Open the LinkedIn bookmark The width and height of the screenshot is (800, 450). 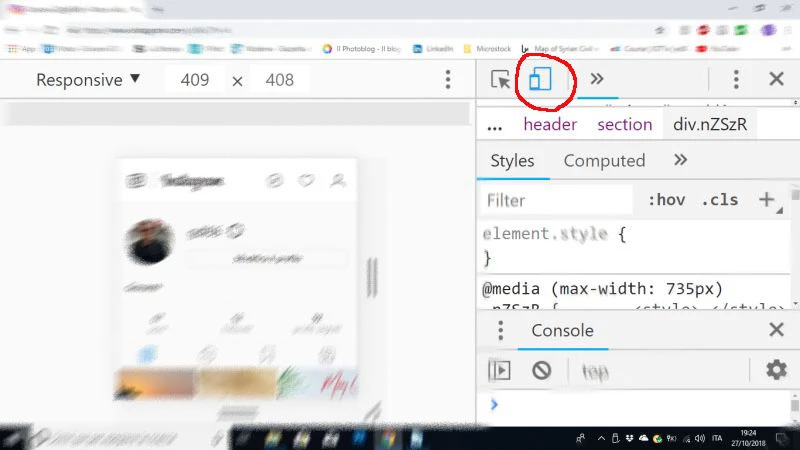pos(433,49)
